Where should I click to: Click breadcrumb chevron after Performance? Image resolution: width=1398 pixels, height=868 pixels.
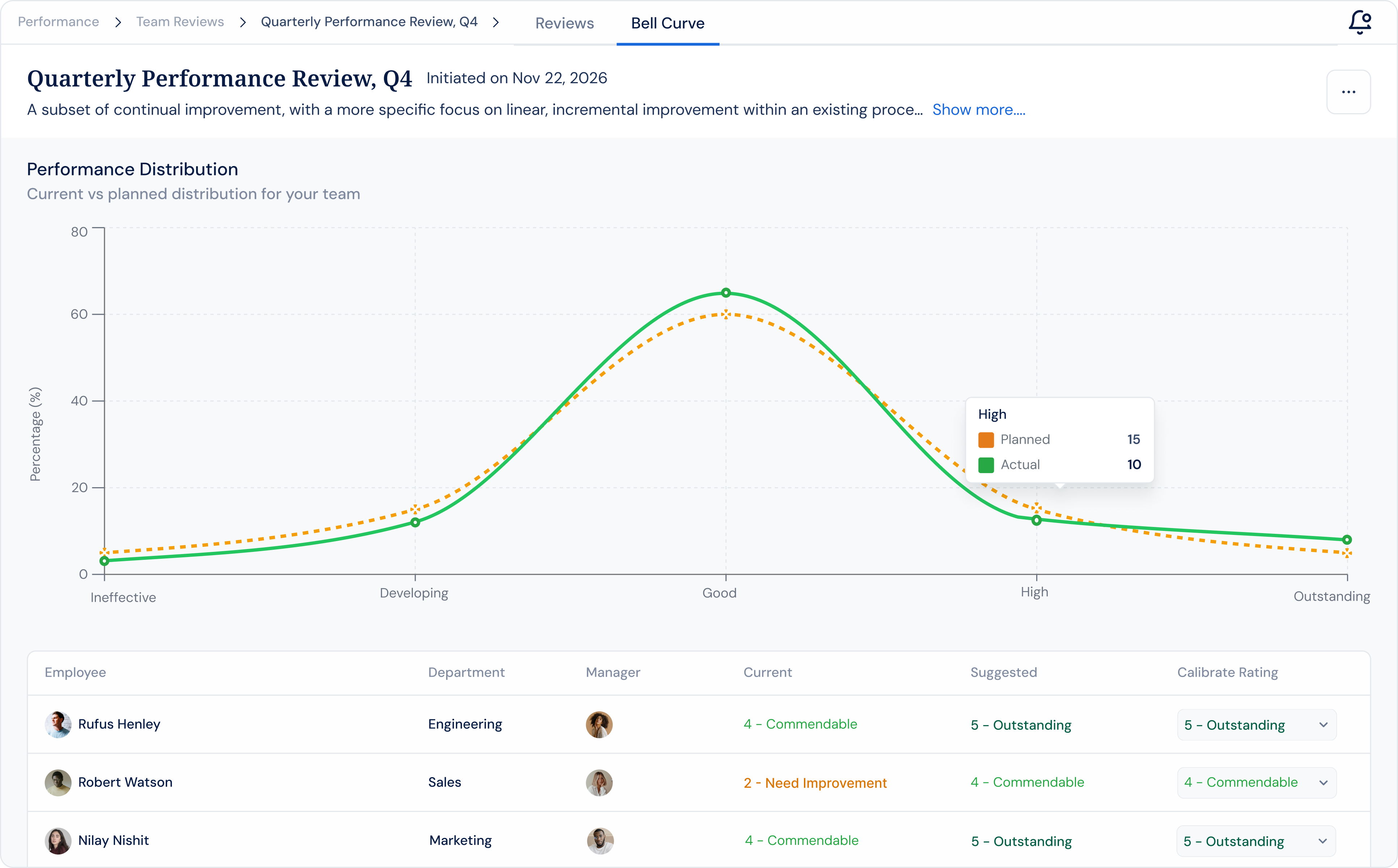tap(118, 22)
